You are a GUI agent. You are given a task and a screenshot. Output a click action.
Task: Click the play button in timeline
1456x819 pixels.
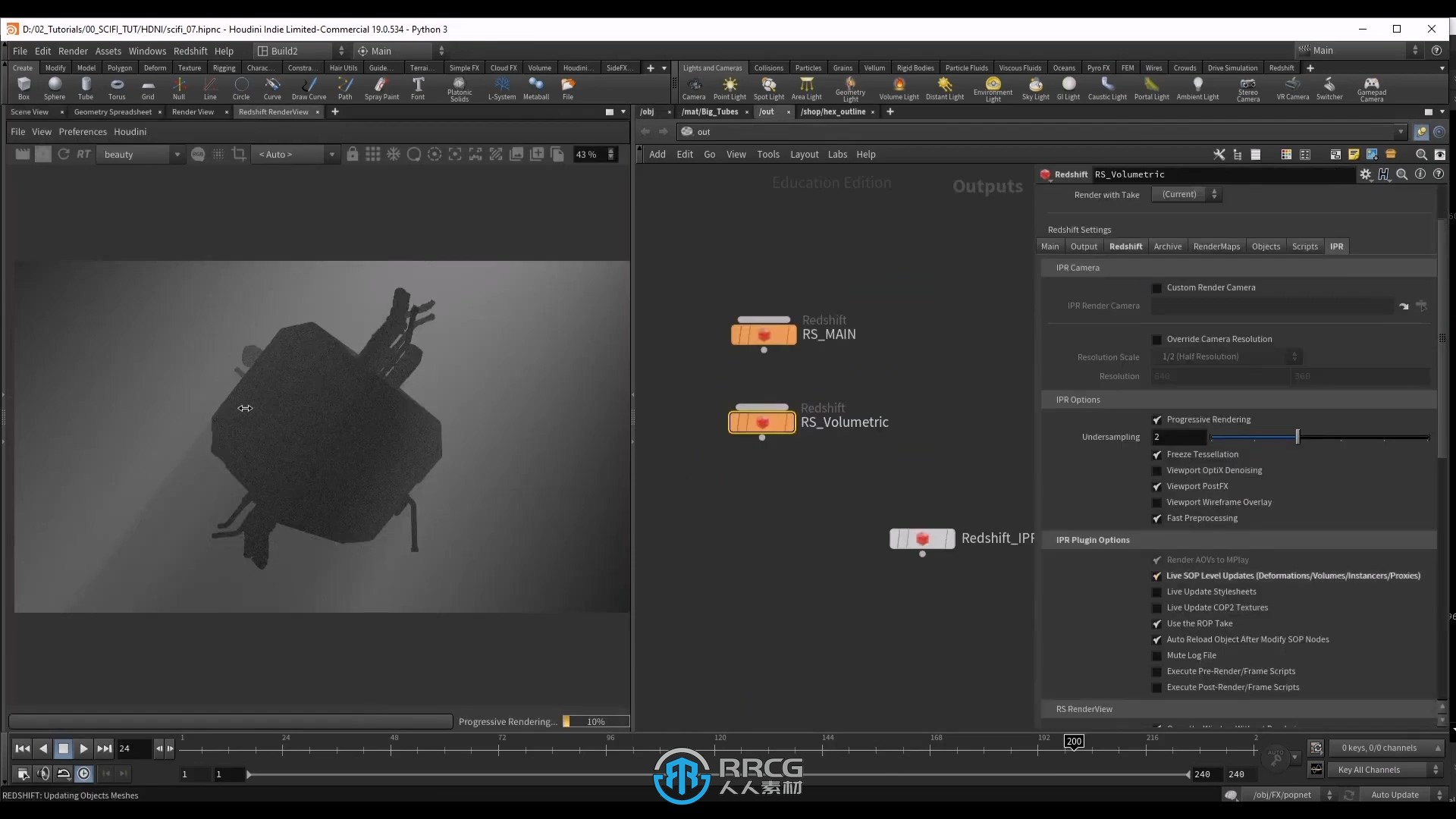pos(83,748)
